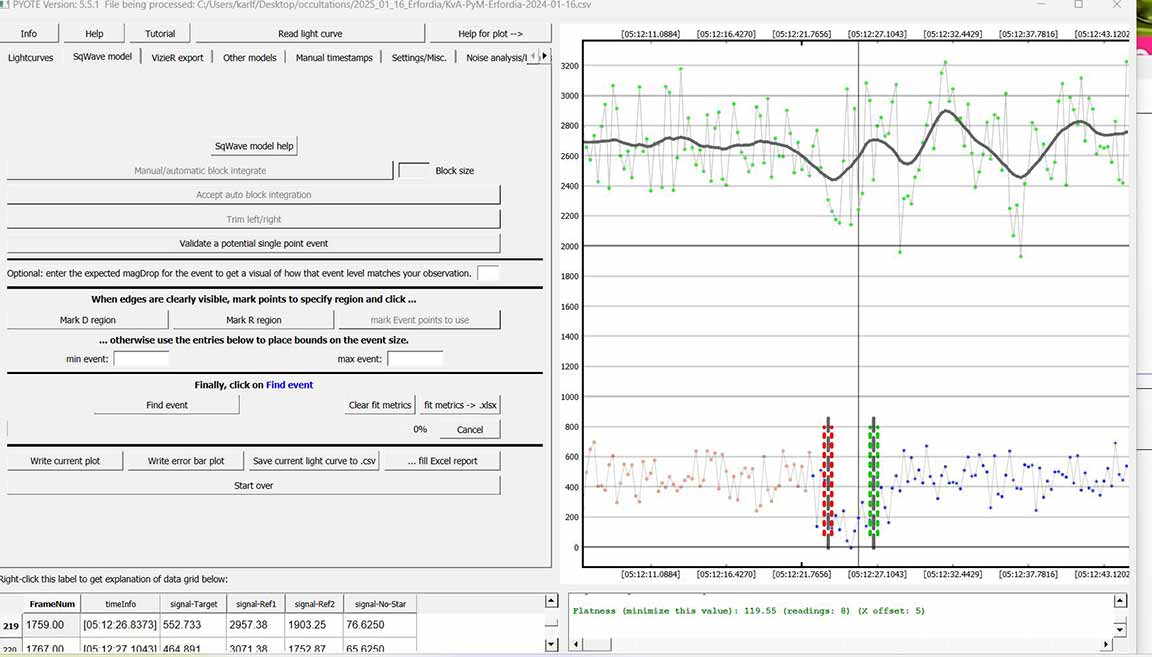Click log panel scroll down arrow
This screenshot has height=657, width=1152.
coord(1120,630)
